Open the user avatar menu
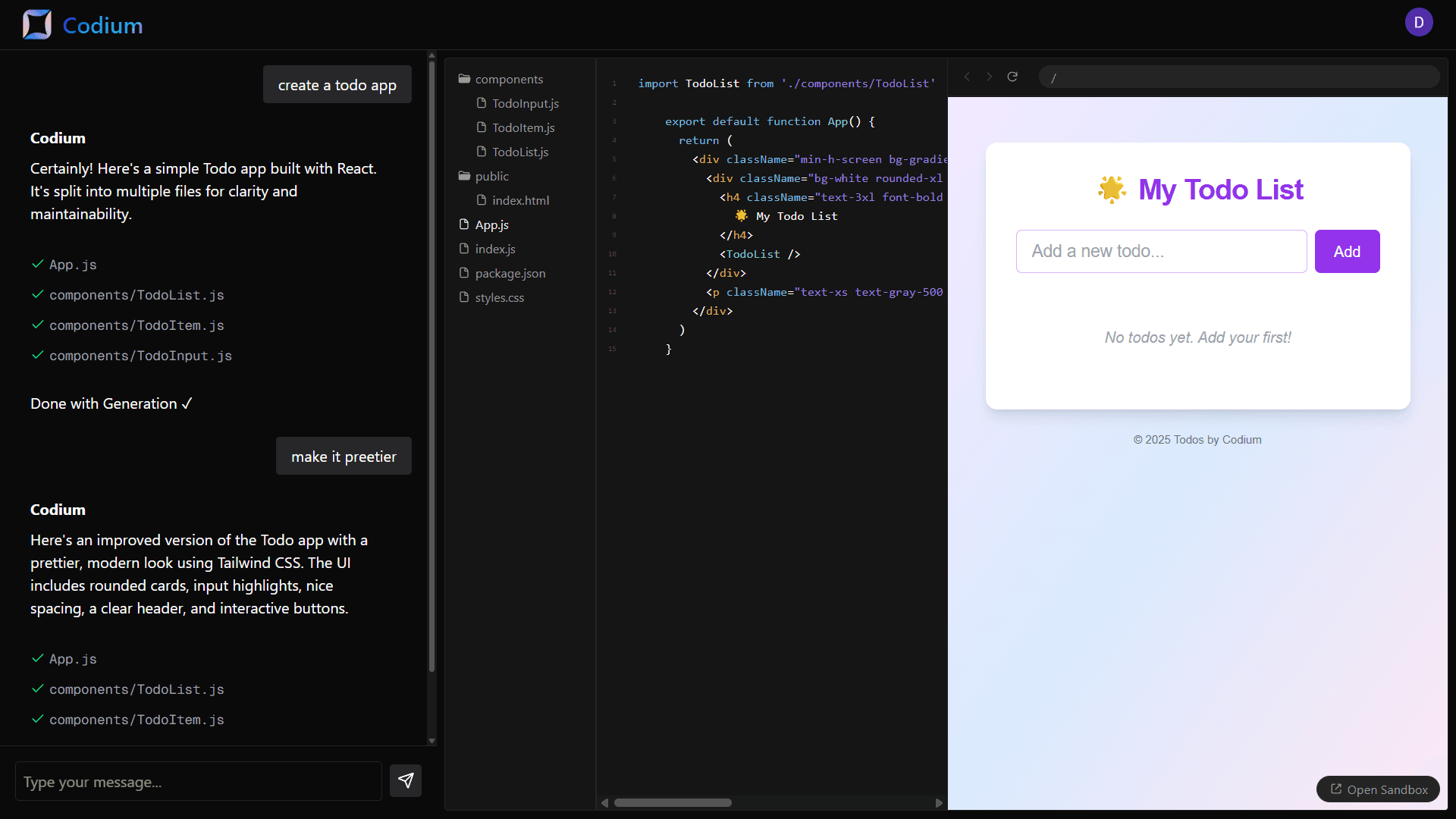 (1419, 22)
